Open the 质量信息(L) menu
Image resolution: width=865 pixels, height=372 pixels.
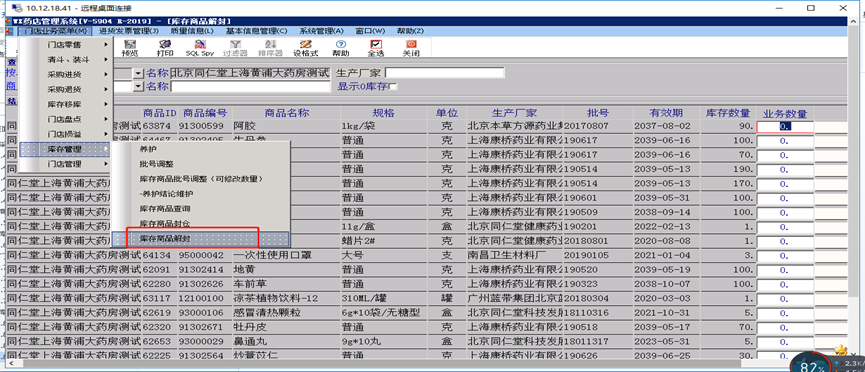click(x=191, y=31)
